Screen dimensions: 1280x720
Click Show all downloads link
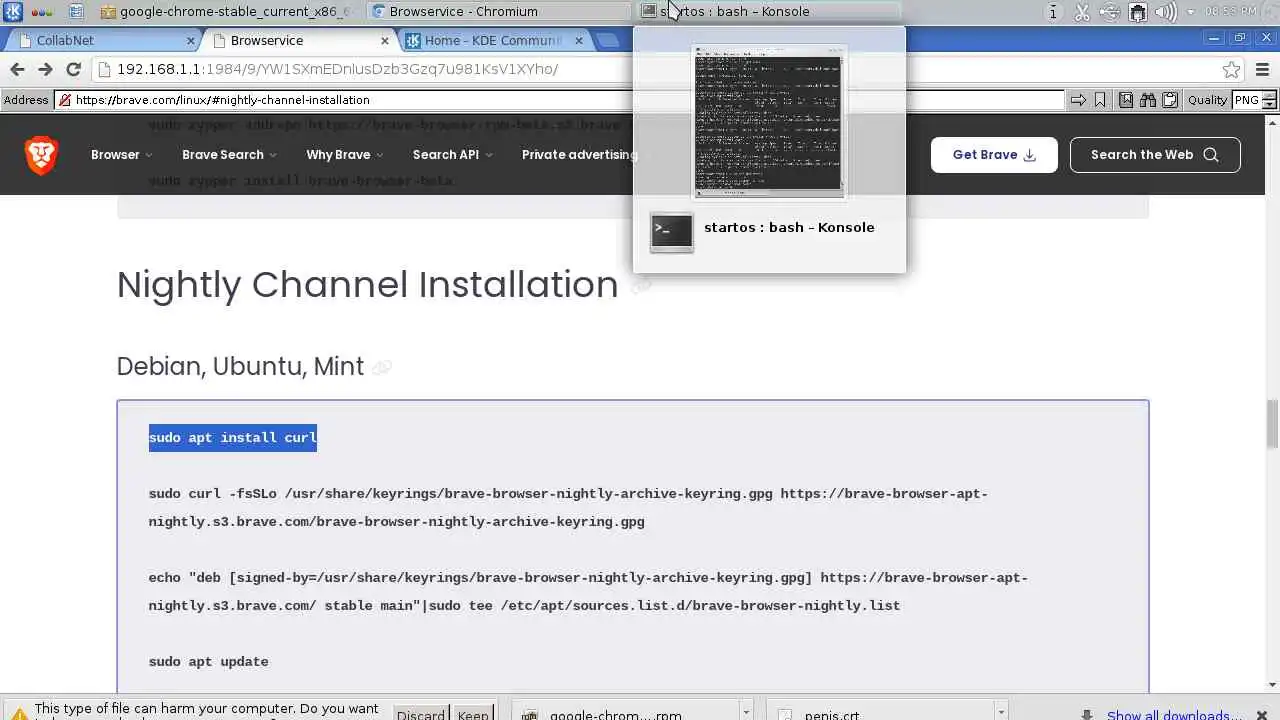click(1172, 714)
